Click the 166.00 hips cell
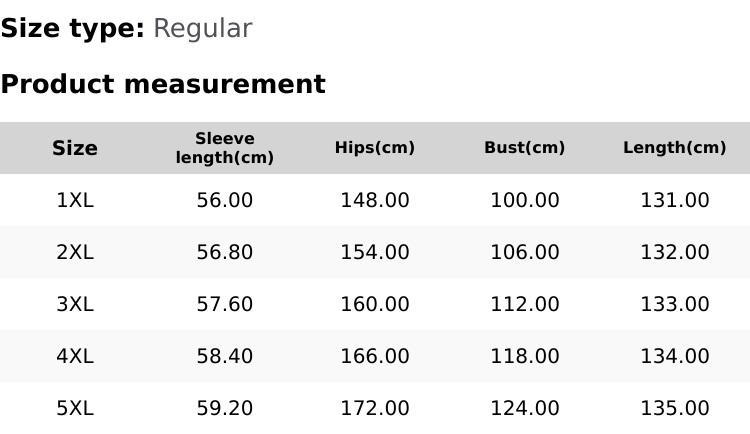 point(375,356)
